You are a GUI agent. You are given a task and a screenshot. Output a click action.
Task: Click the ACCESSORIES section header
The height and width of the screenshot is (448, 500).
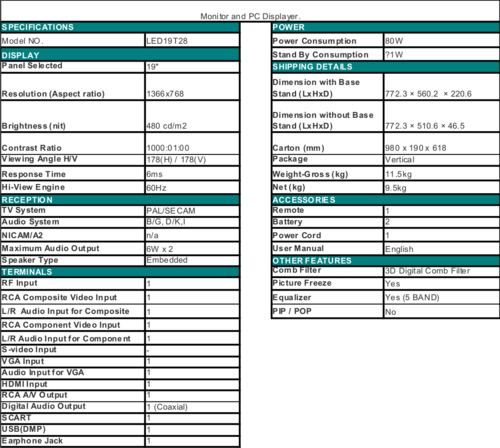point(386,200)
